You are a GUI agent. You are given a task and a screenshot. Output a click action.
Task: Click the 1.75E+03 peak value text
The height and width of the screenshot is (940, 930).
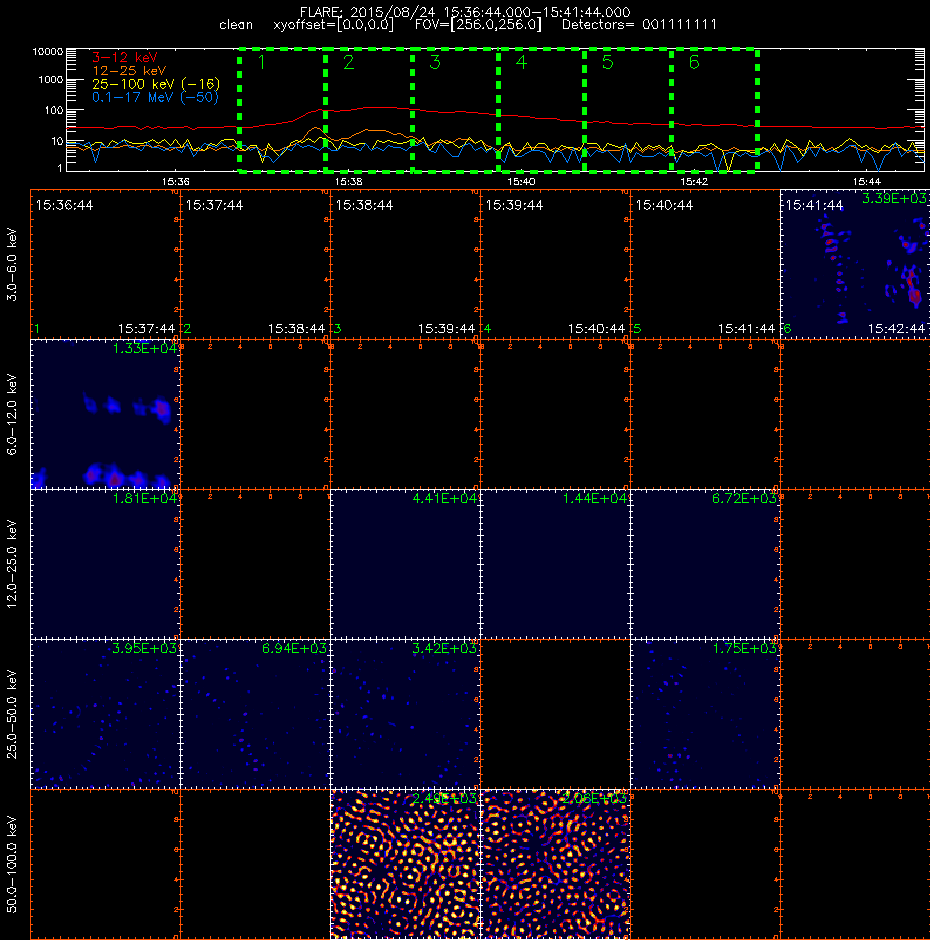744,648
